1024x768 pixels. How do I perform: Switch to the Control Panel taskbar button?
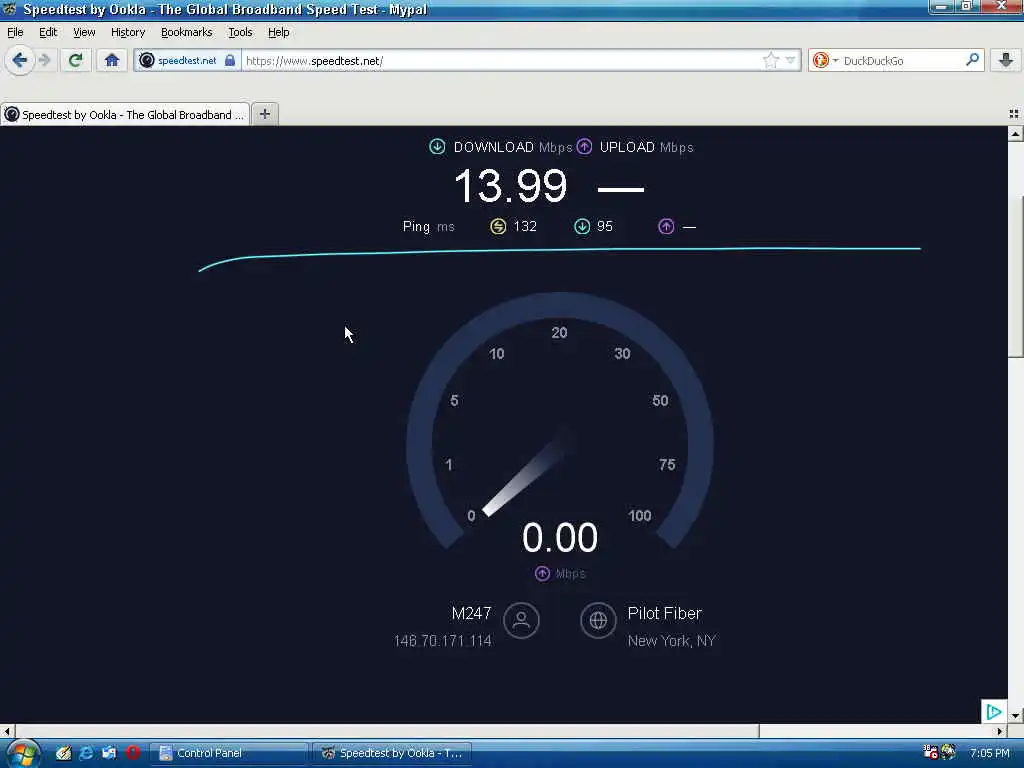230,753
